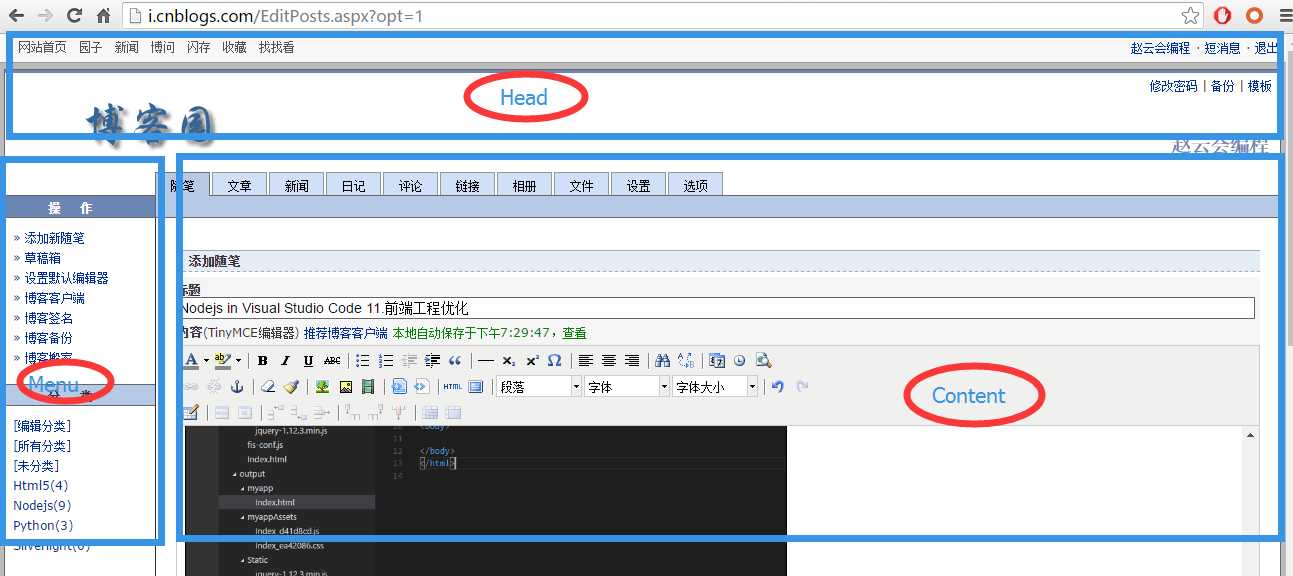Toggle italic formatting in the editor

tap(285, 360)
